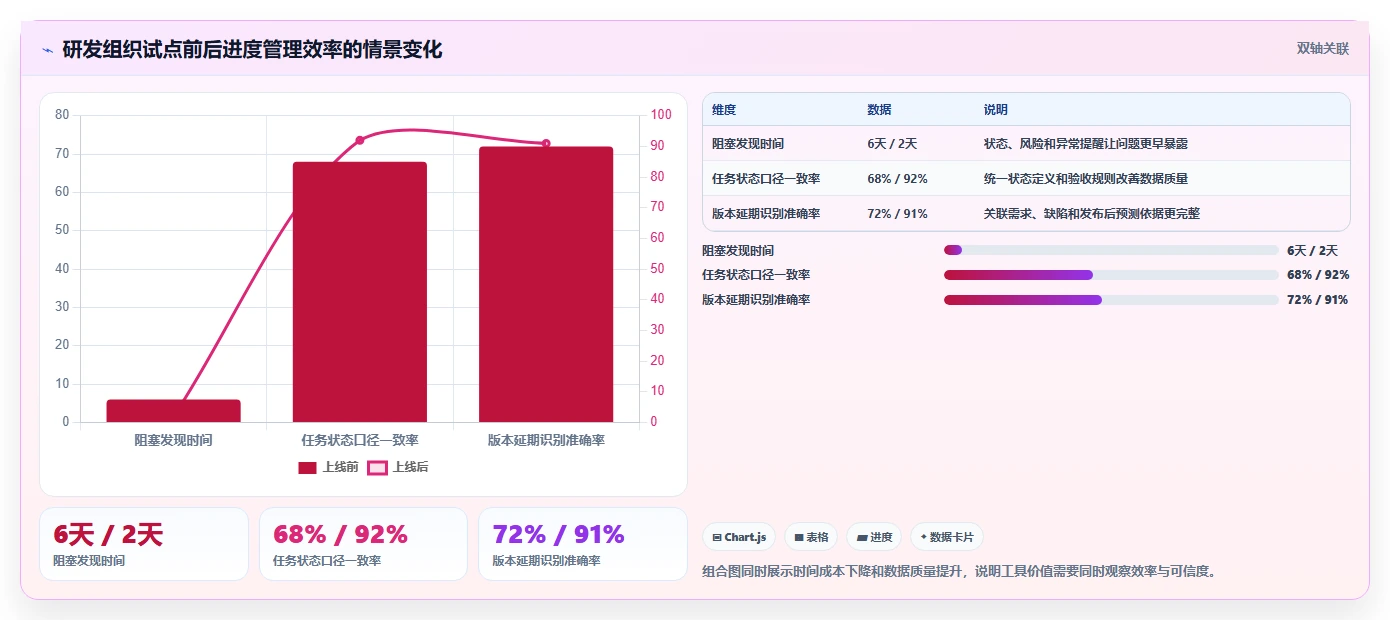Click right axis value 100
Screen dimensions: 1390x620
click(x=661, y=115)
